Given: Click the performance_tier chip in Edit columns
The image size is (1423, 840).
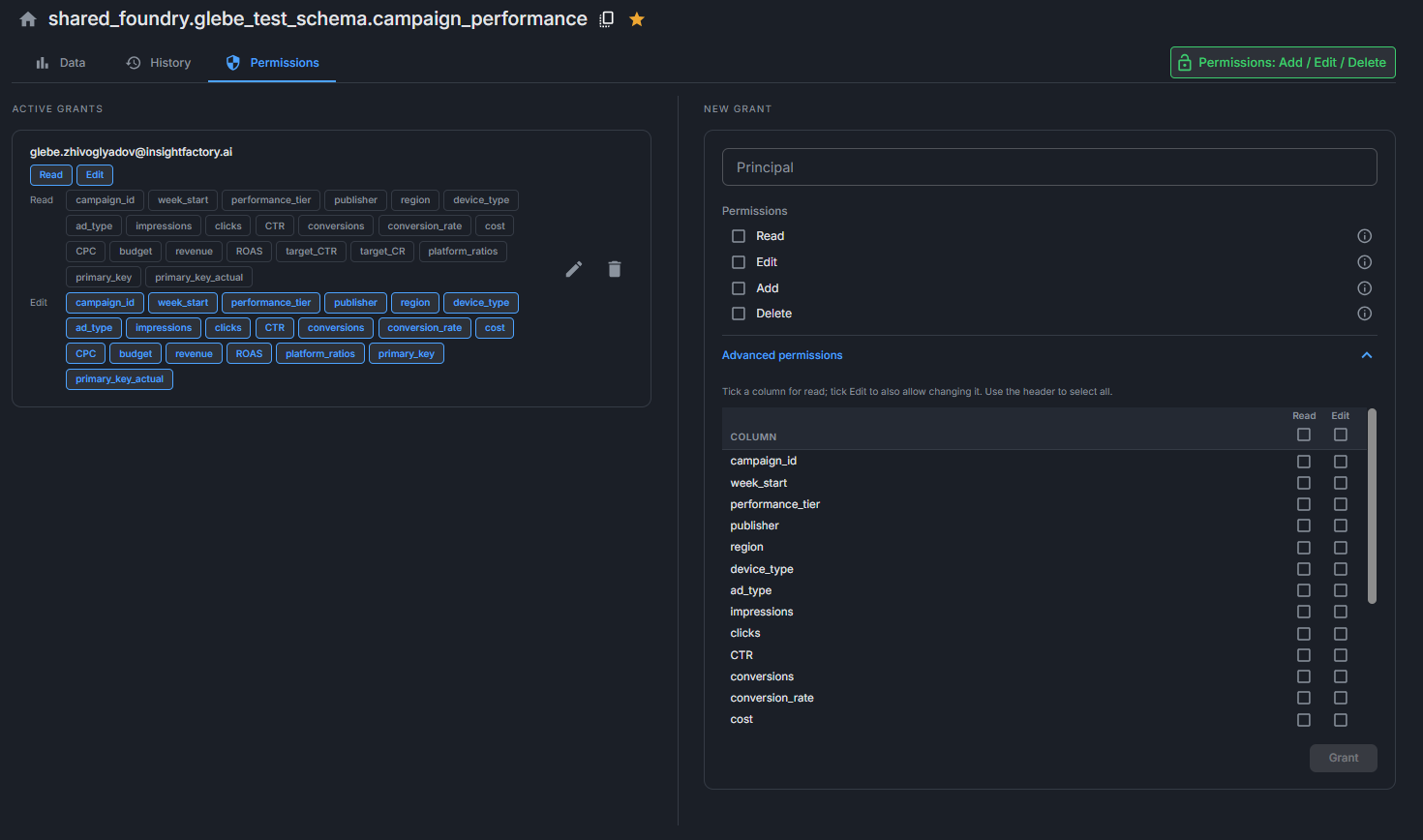Looking at the screenshot, I should (271, 303).
